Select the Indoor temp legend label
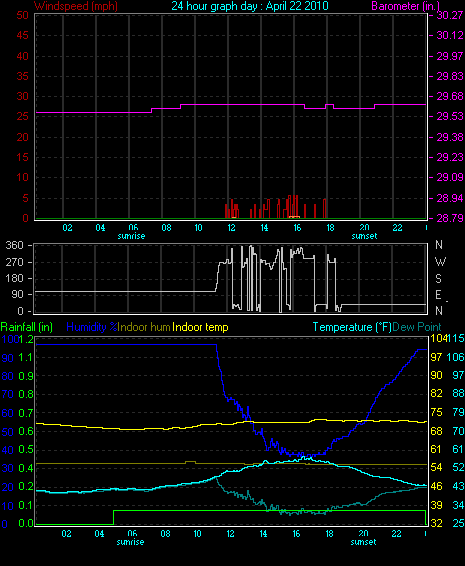Viewport: 465px width, 566px height. click(x=200, y=327)
